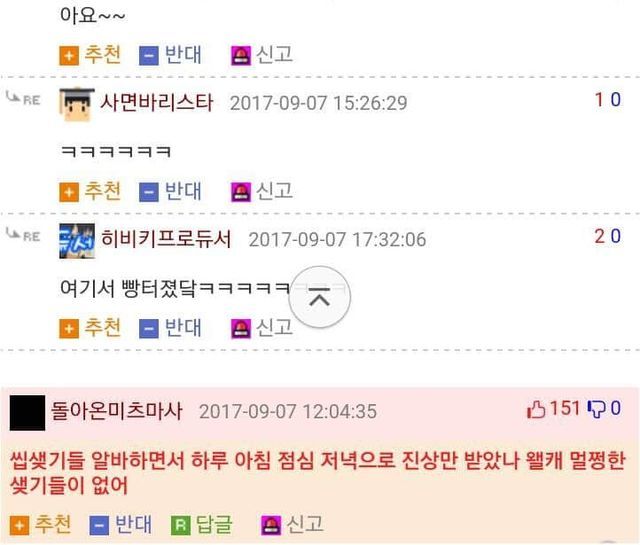Open 돌아온미츠마사 user profile name
The width and height of the screenshot is (640, 545).
click(116, 411)
